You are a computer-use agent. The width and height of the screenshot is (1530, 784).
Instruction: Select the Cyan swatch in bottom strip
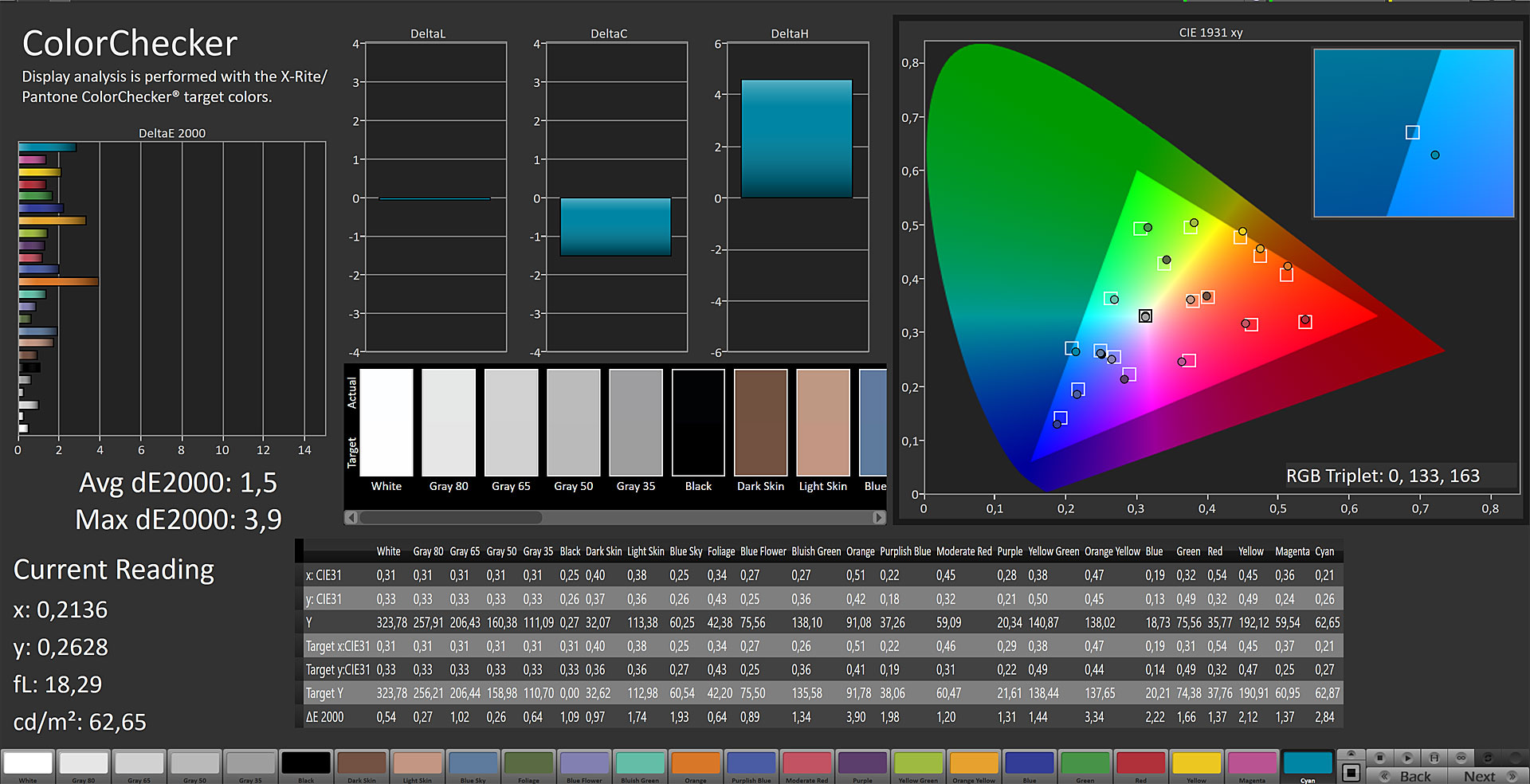pos(1308,764)
